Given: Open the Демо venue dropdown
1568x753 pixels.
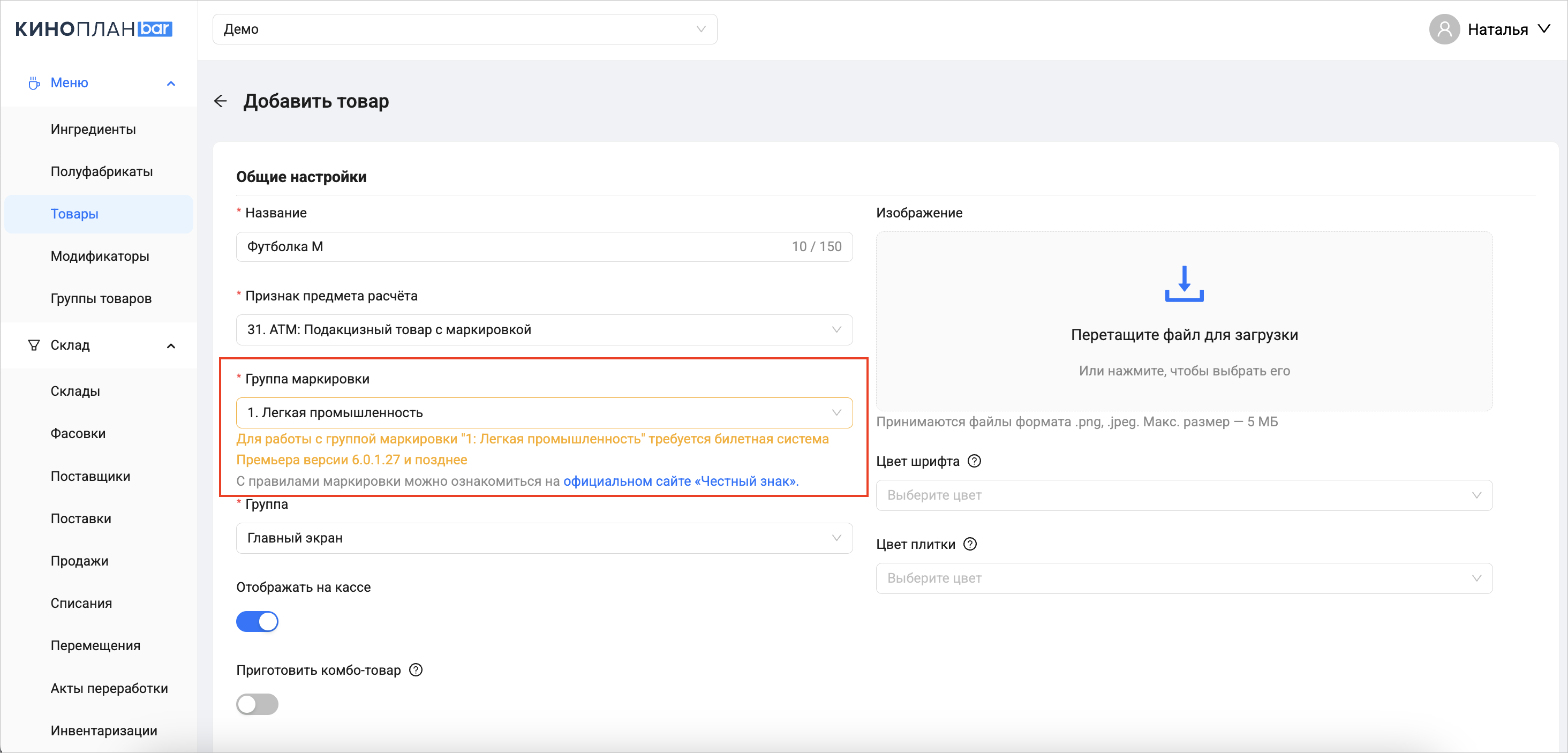Looking at the screenshot, I should [x=464, y=29].
